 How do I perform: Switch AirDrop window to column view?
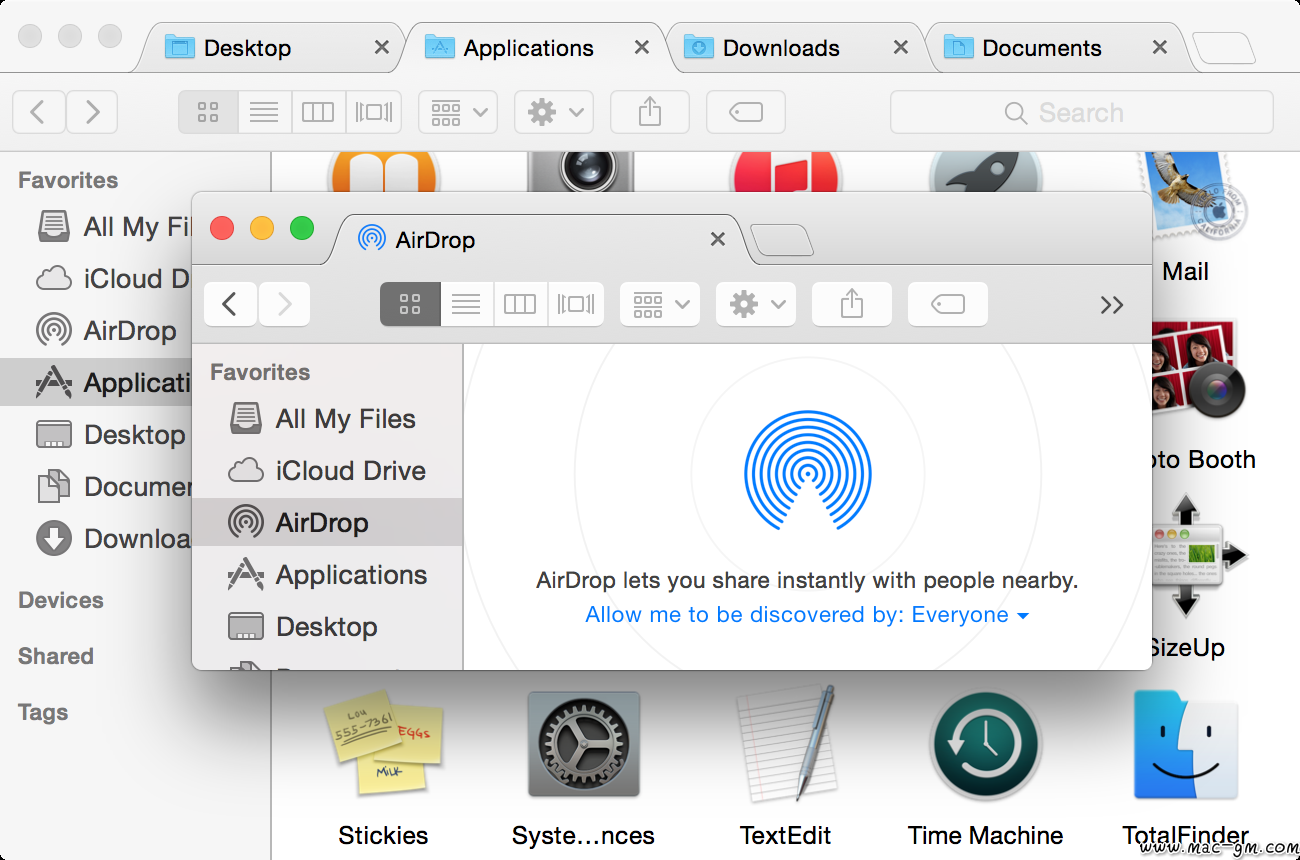520,304
